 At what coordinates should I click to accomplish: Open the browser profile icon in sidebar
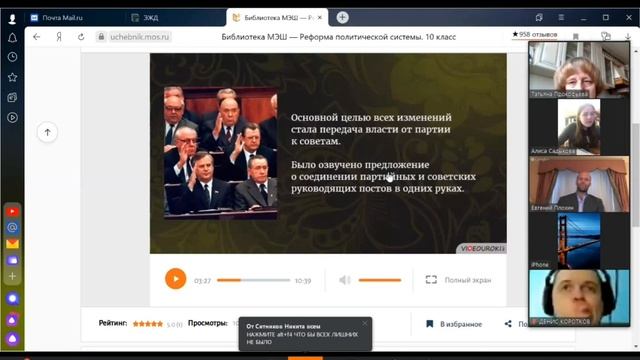point(12,19)
